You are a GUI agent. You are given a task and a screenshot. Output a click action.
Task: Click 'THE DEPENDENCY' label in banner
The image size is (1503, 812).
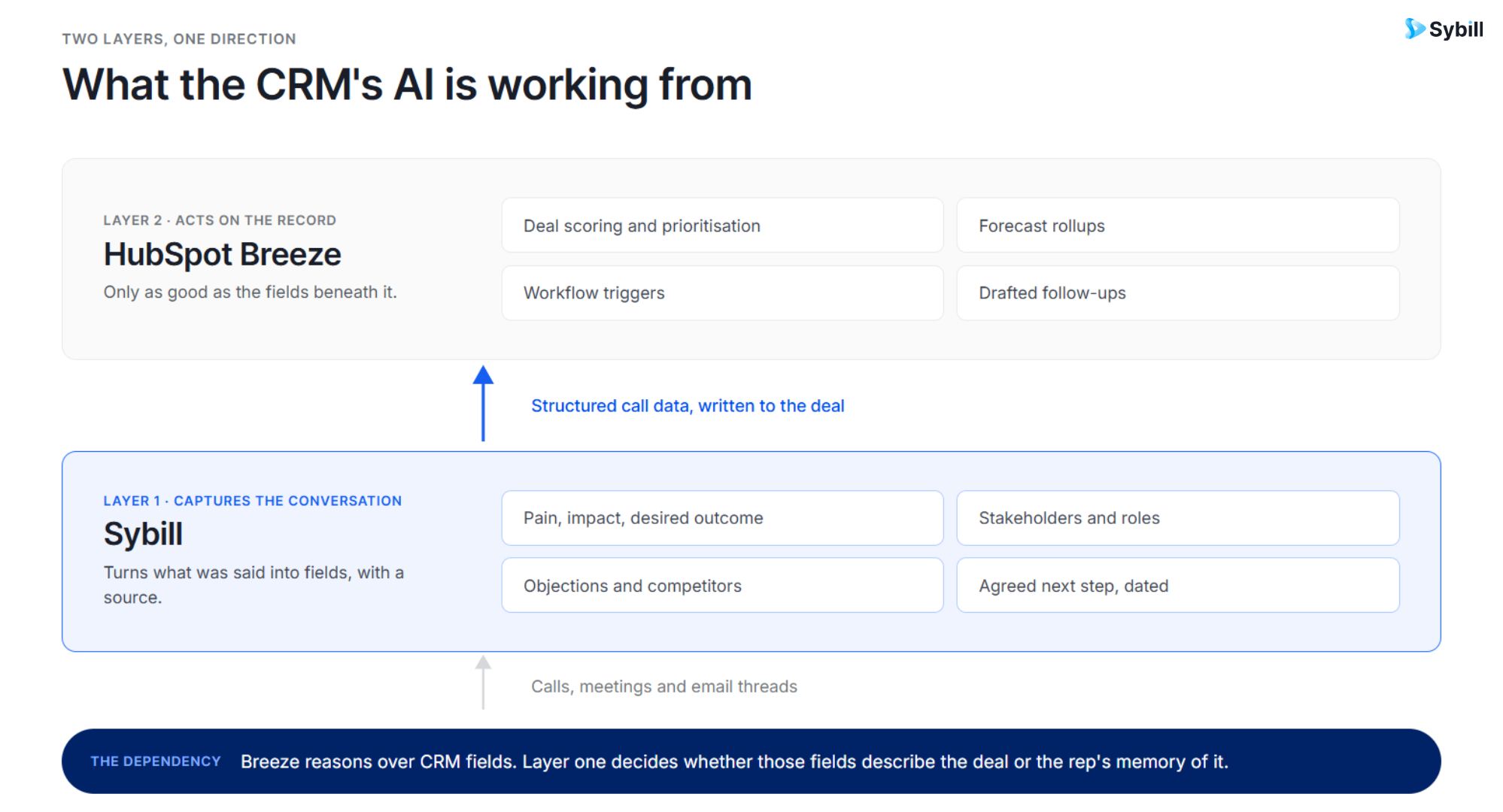click(x=156, y=762)
